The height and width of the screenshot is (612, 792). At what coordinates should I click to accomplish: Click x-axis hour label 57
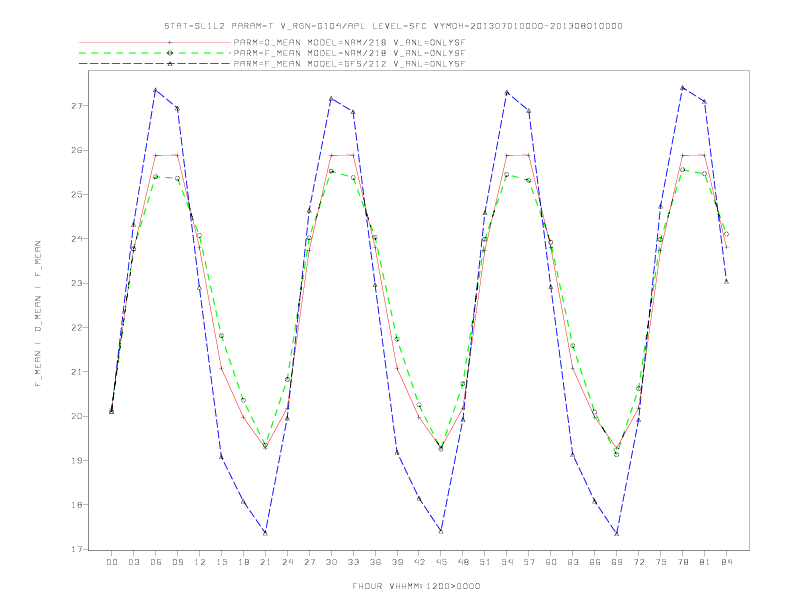point(529,562)
